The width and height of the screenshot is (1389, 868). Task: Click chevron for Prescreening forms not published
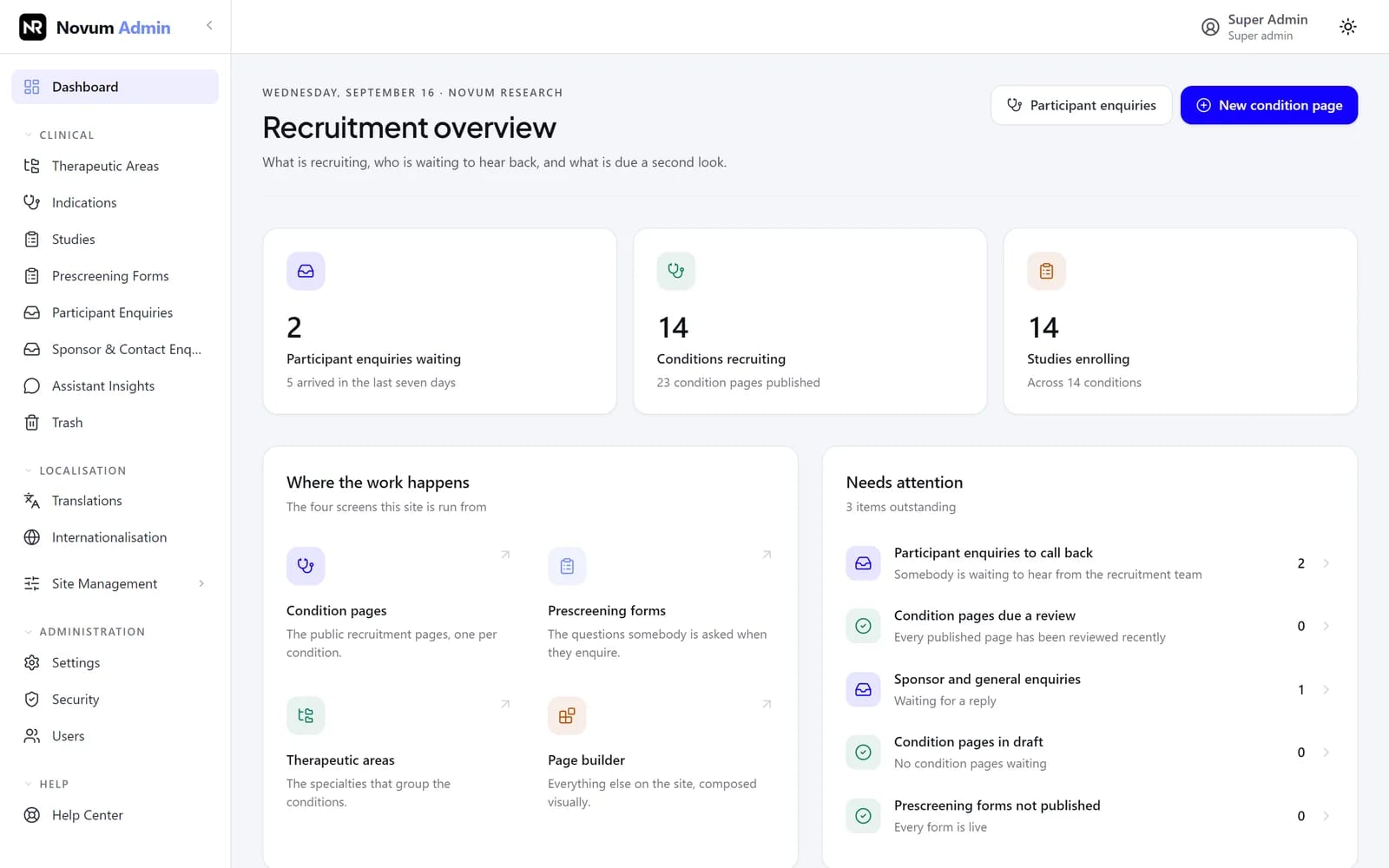click(1326, 816)
